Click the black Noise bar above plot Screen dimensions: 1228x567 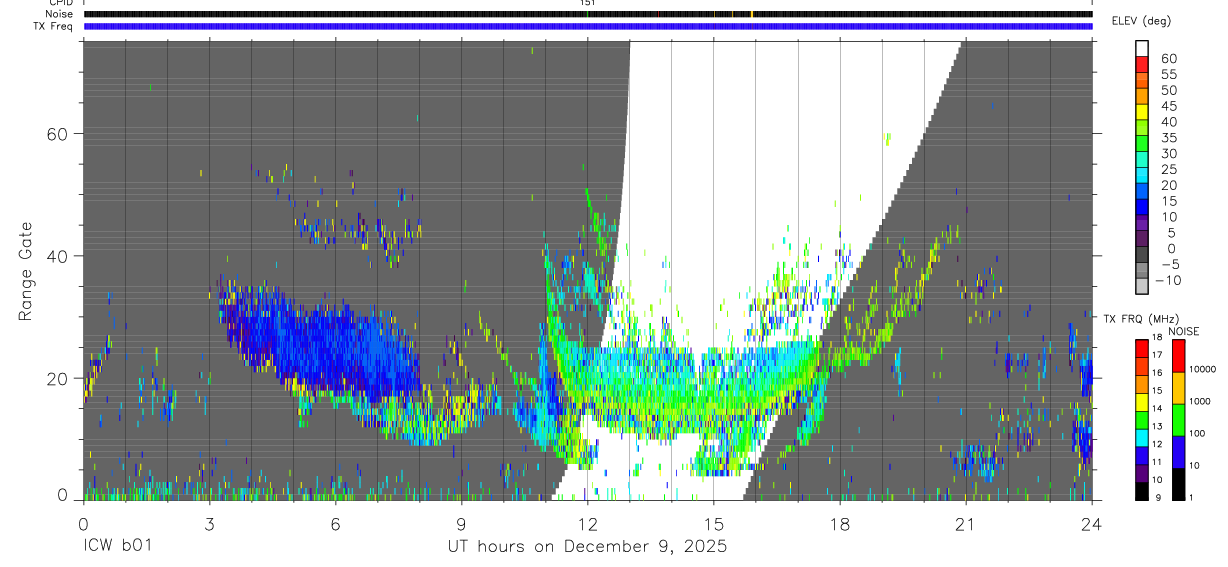(588, 14)
